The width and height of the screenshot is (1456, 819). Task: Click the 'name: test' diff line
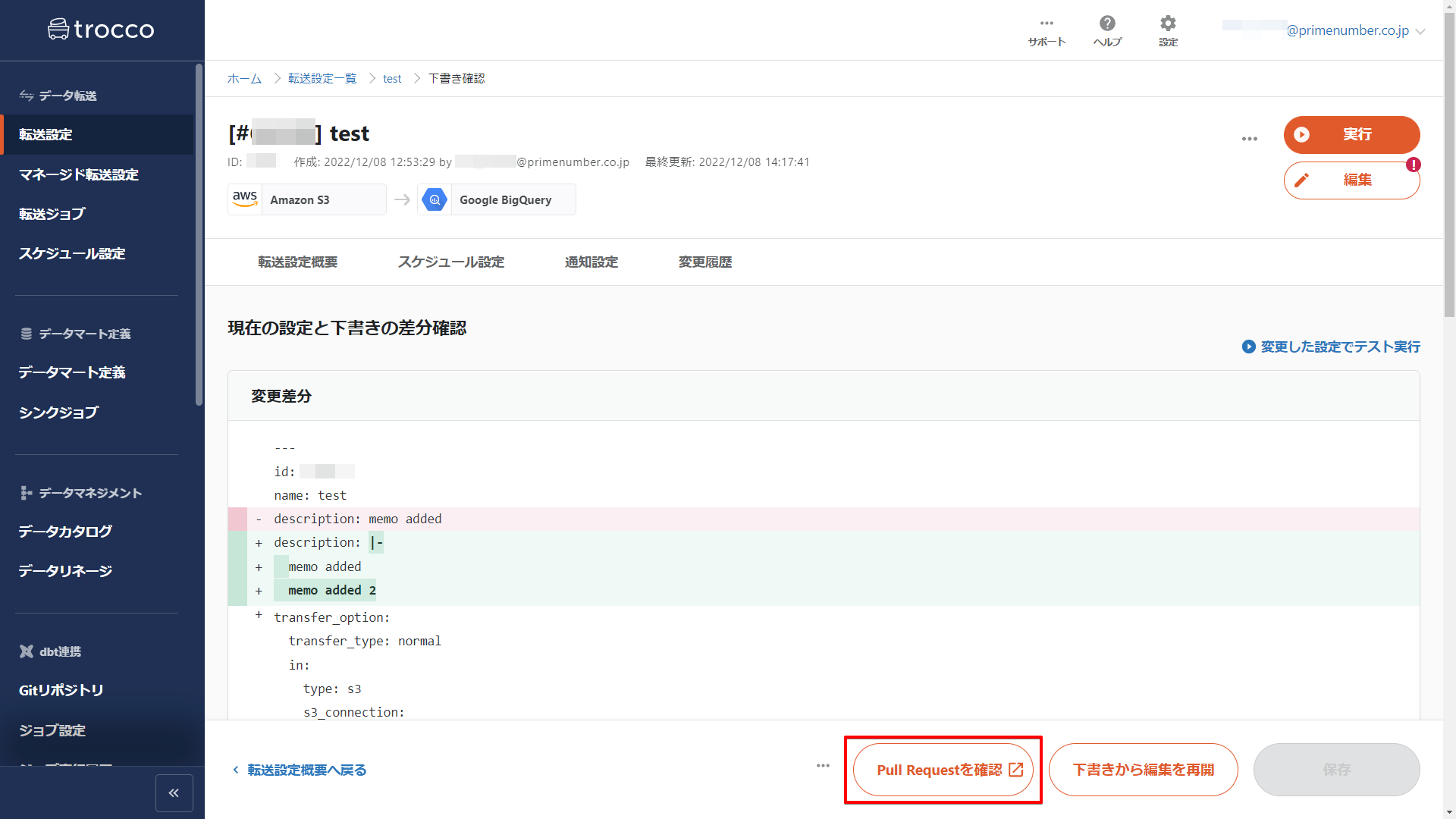click(310, 495)
